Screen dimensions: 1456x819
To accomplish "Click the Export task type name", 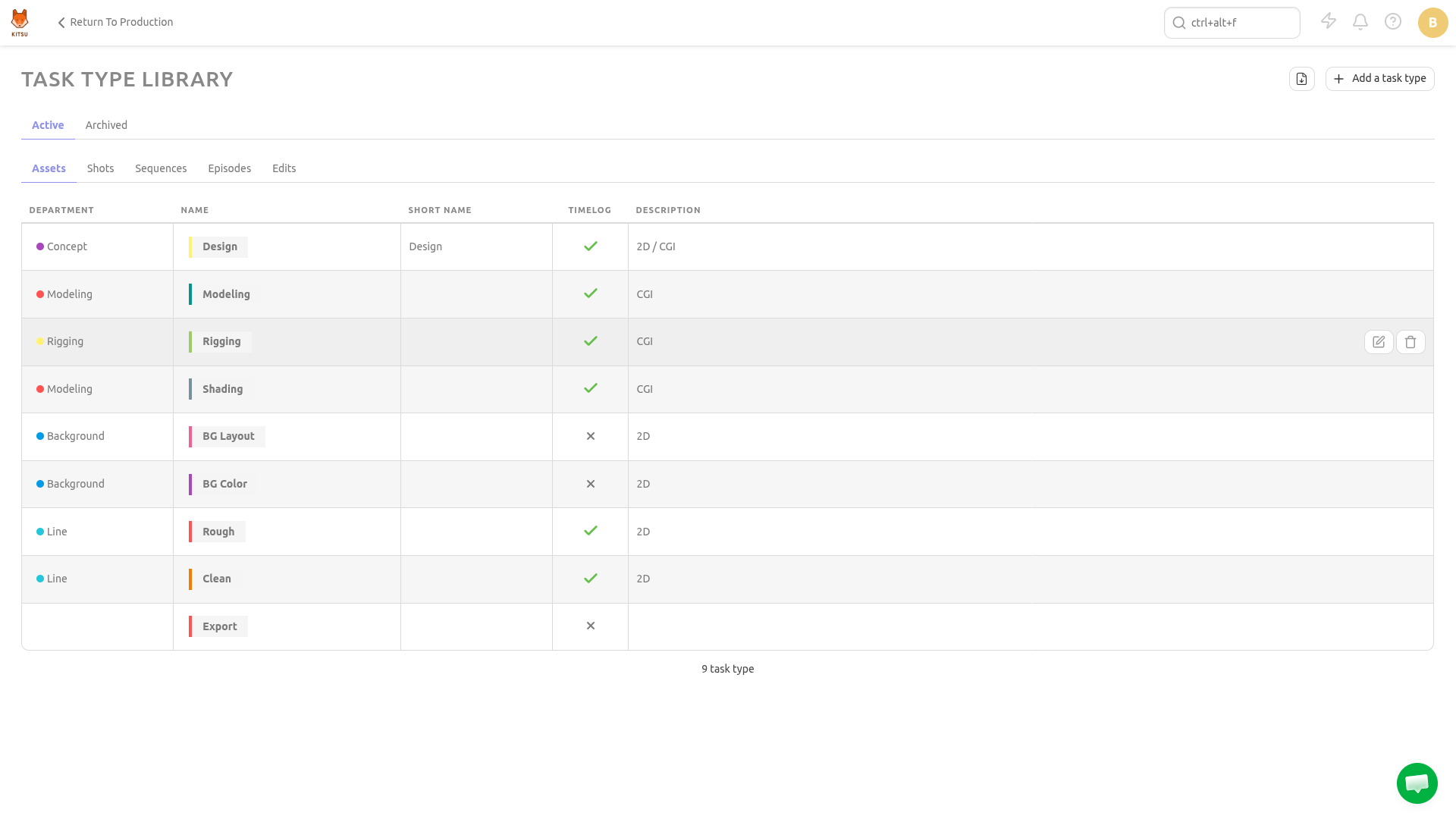I will [219, 626].
